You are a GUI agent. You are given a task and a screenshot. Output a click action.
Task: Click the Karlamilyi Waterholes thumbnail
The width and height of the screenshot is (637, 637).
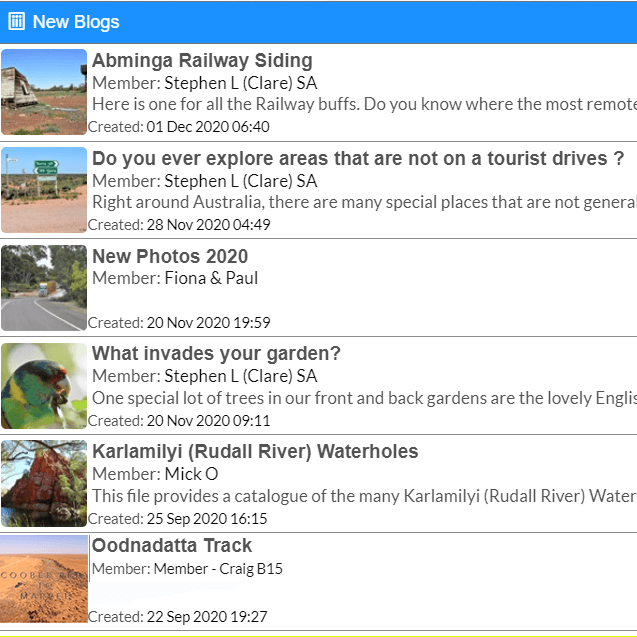[x=44, y=483]
